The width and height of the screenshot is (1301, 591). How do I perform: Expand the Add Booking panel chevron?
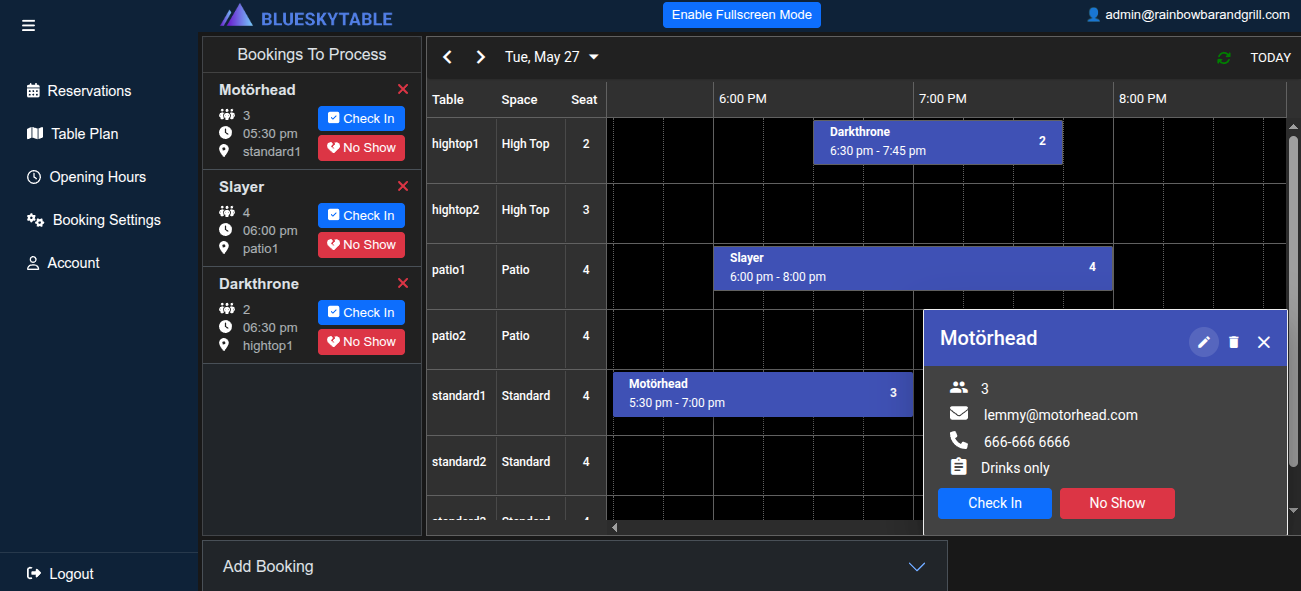pos(917,567)
